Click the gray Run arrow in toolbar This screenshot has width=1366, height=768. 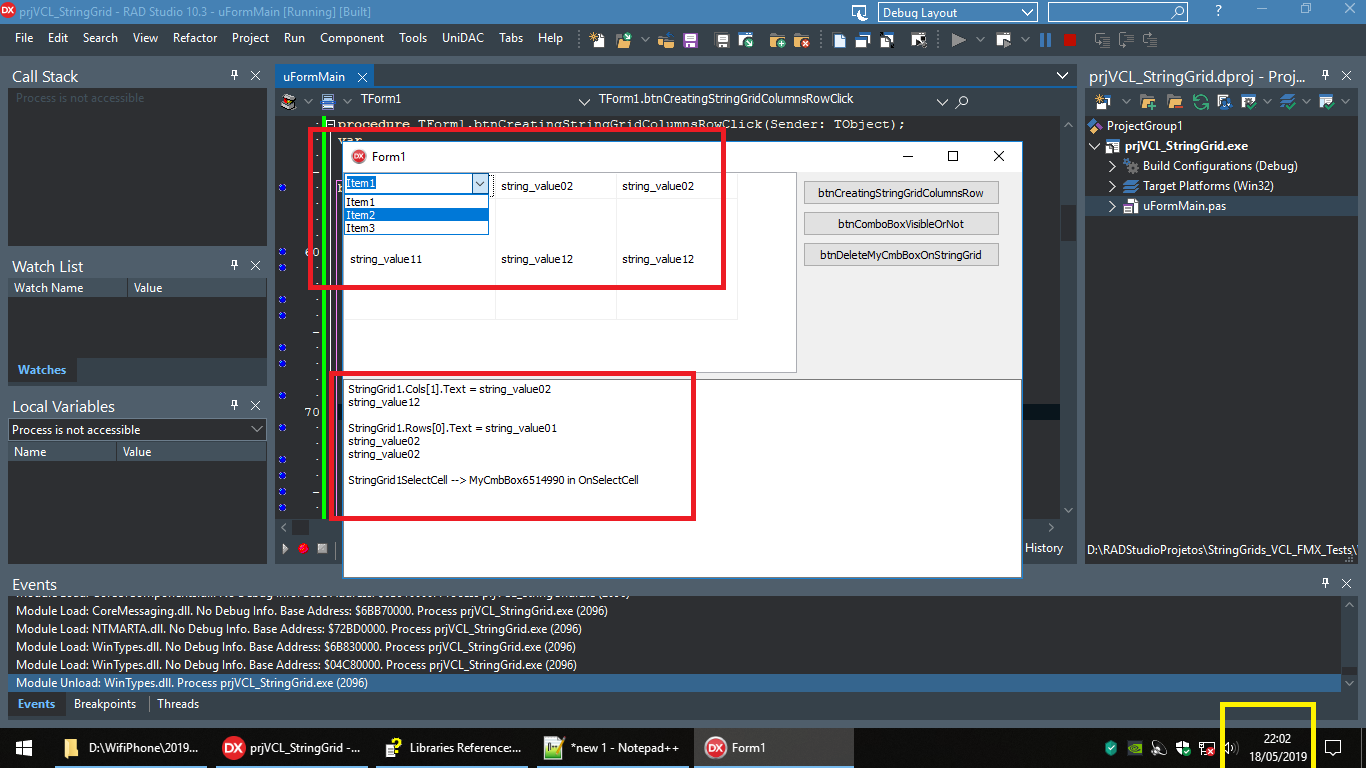[958, 40]
